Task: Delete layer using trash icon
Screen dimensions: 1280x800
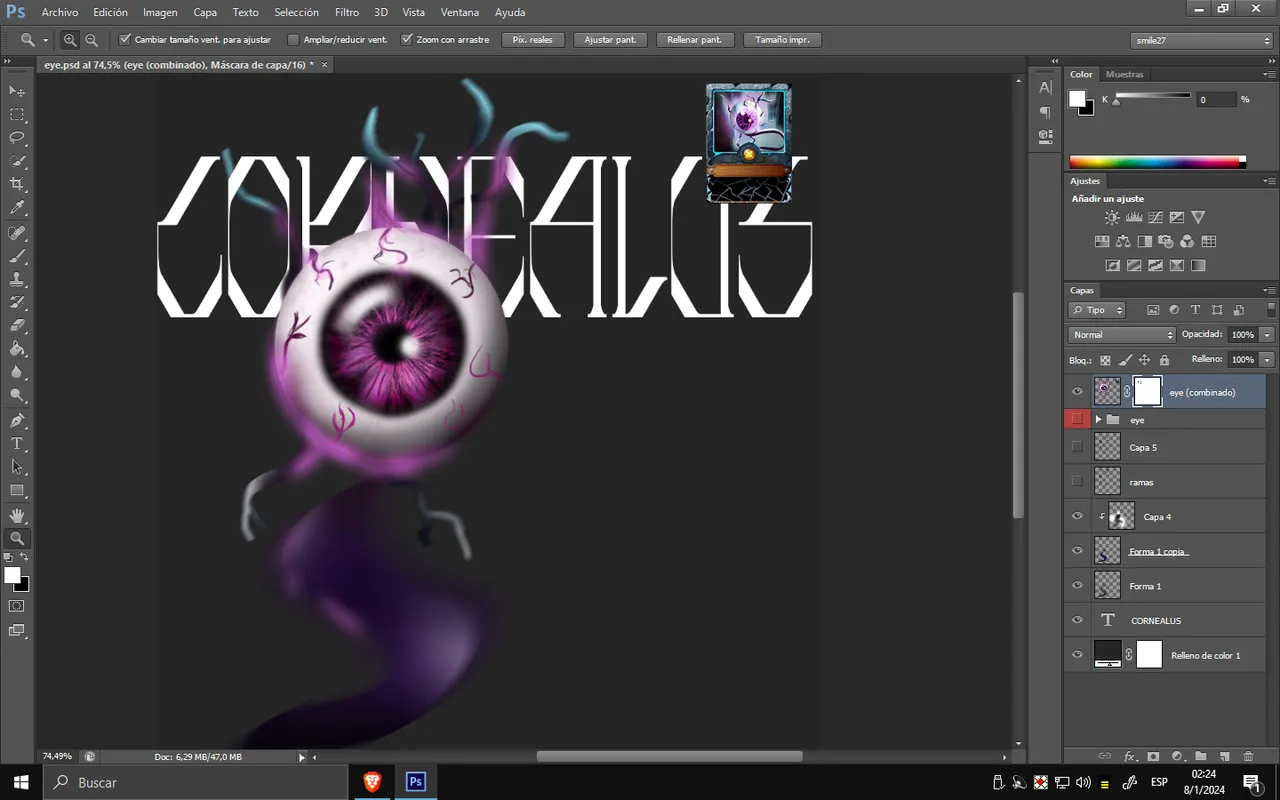Action: pyautogui.click(x=1249, y=757)
